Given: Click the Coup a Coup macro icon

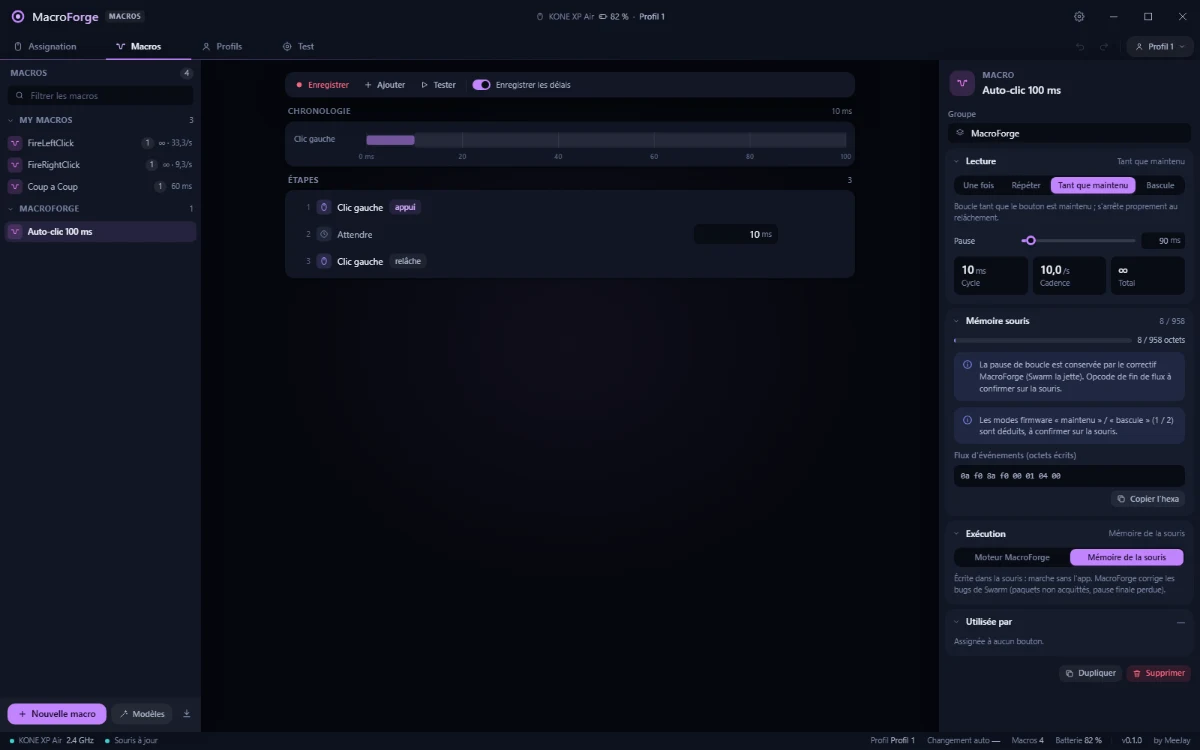Looking at the screenshot, I should pos(15,187).
